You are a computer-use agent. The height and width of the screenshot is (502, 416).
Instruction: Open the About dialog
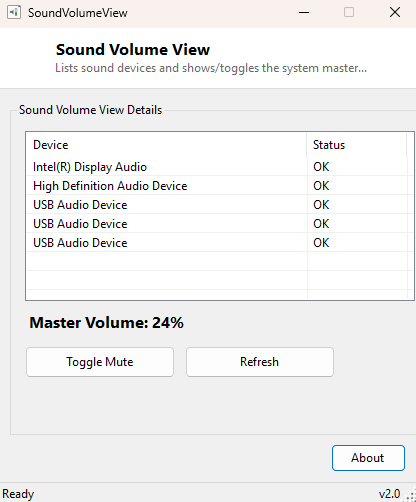[x=368, y=458]
